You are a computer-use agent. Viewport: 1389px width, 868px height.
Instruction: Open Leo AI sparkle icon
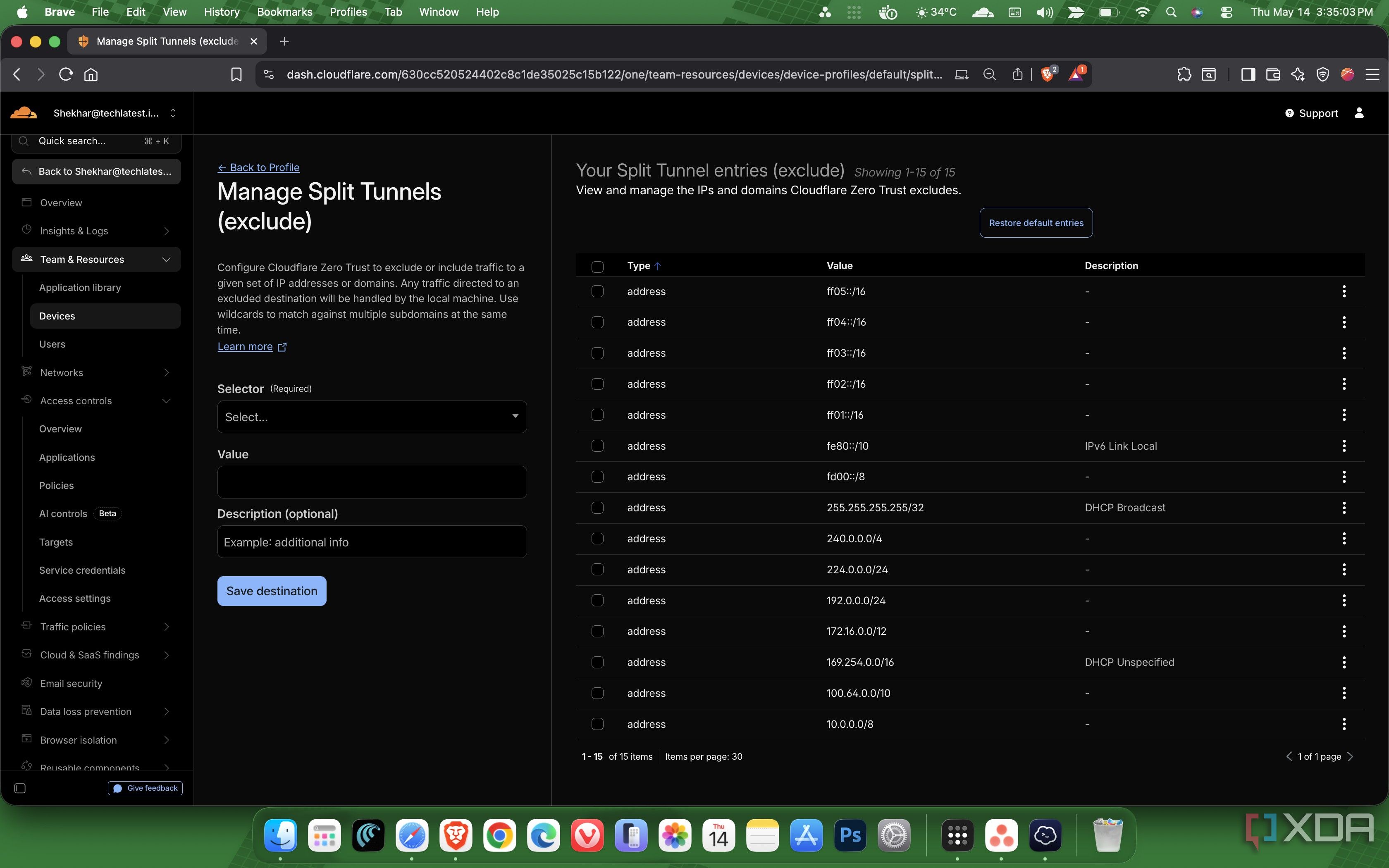tap(1298, 75)
